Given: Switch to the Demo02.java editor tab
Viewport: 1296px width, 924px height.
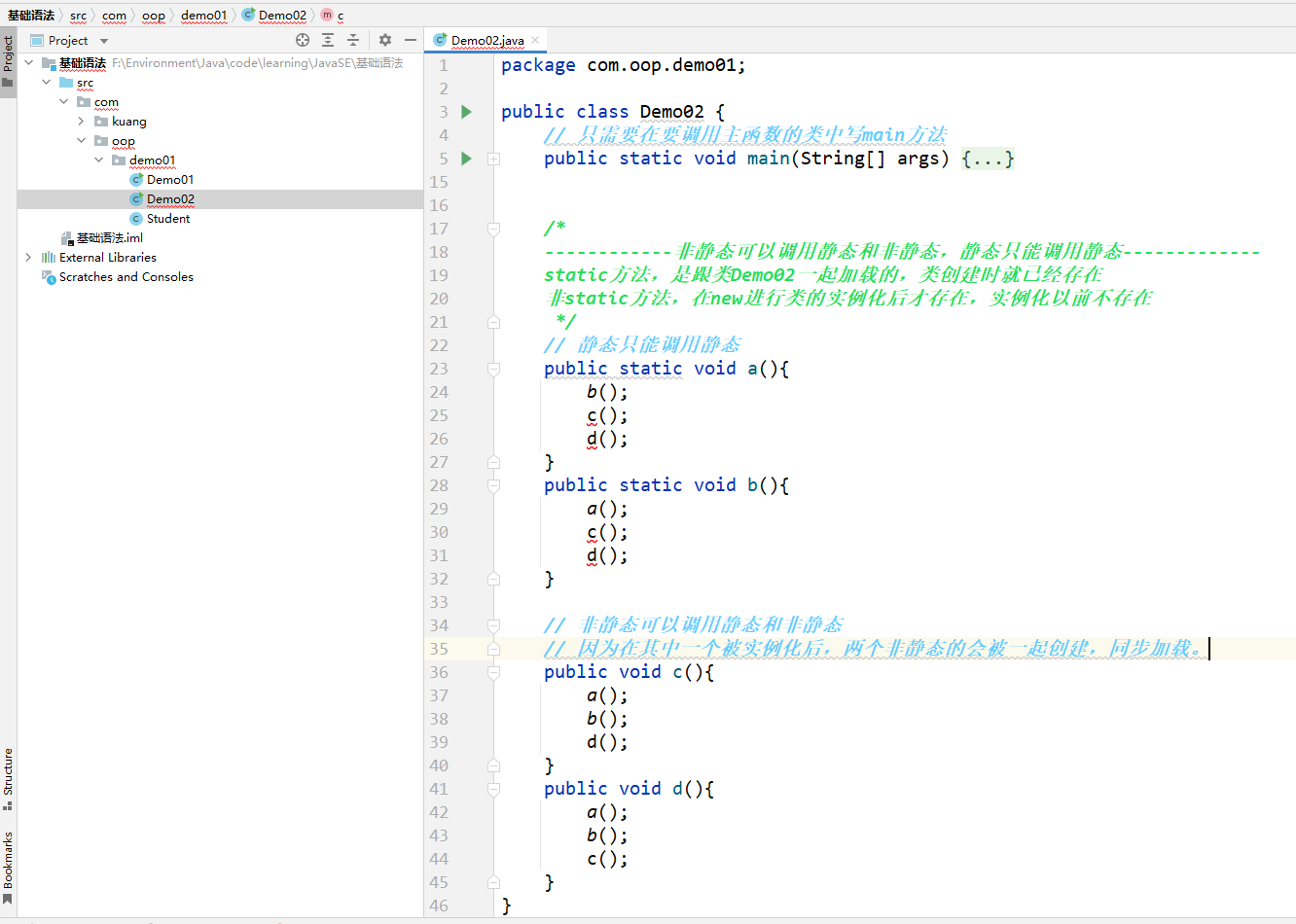Looking at the screenshot, I should tap(486, 41).
